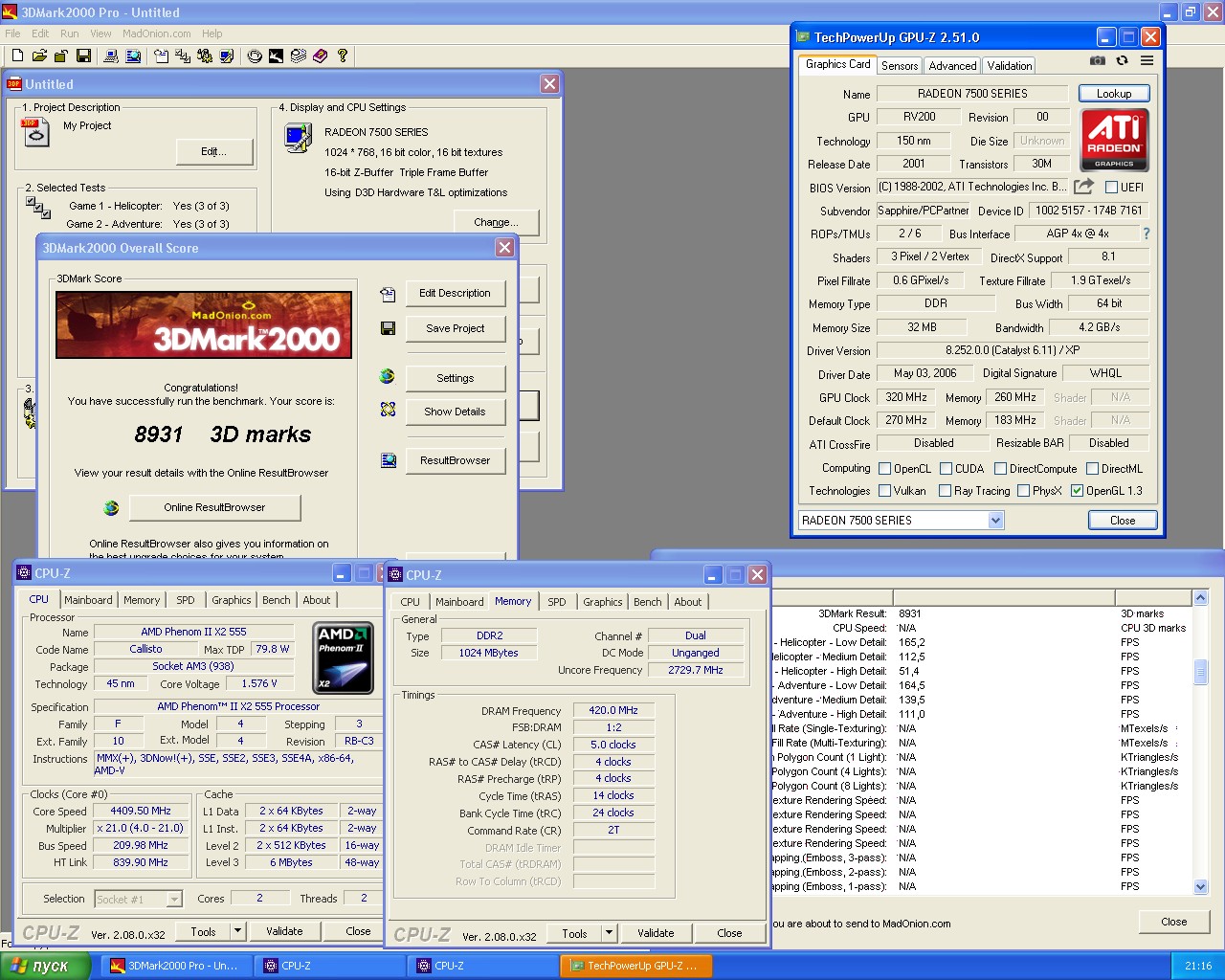
Task: Click the taskbar clock showing 21:16
Action: [1198, 966]
